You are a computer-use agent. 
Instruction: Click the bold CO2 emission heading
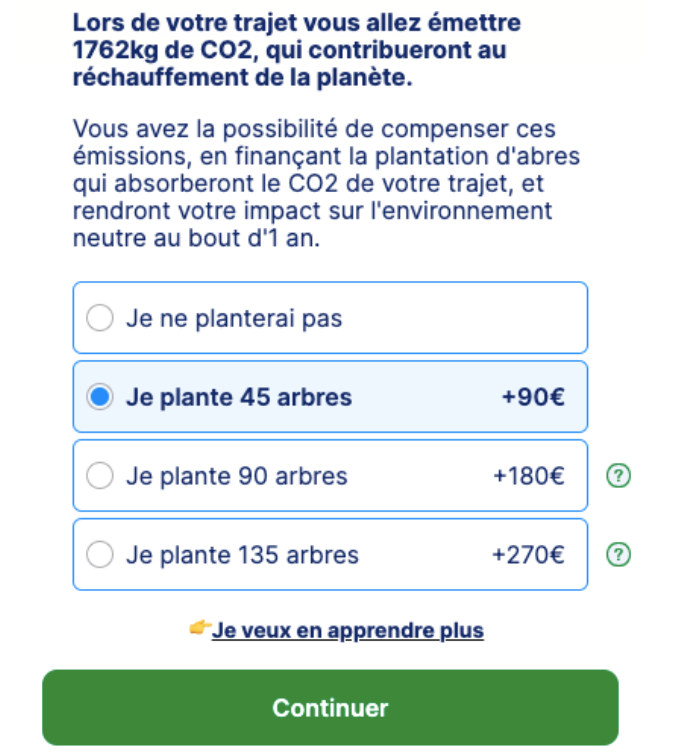pos(297,50)
